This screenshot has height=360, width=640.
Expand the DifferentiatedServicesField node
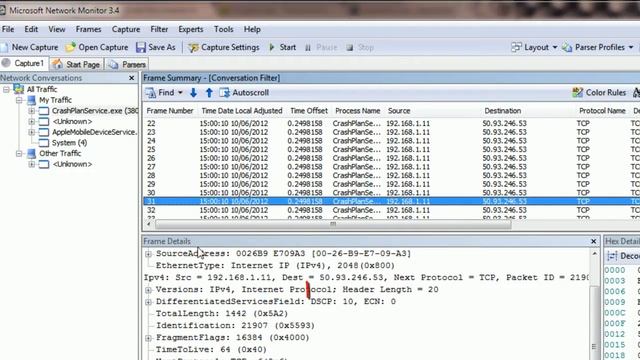148,302
